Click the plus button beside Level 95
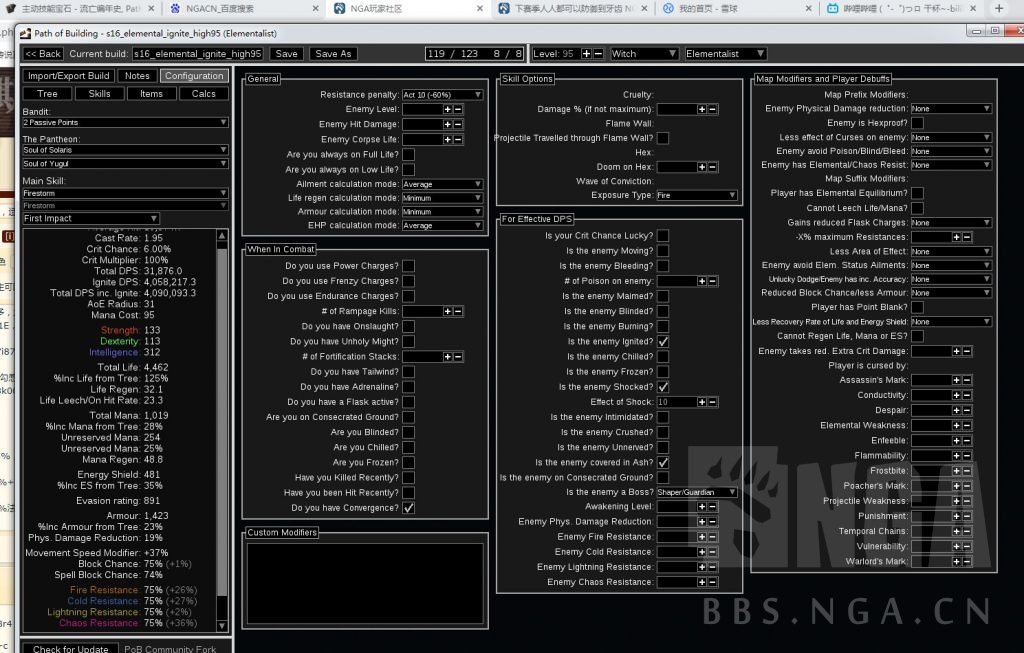Viewport: 1024px width, 653px height. click(x=586, y=54)
